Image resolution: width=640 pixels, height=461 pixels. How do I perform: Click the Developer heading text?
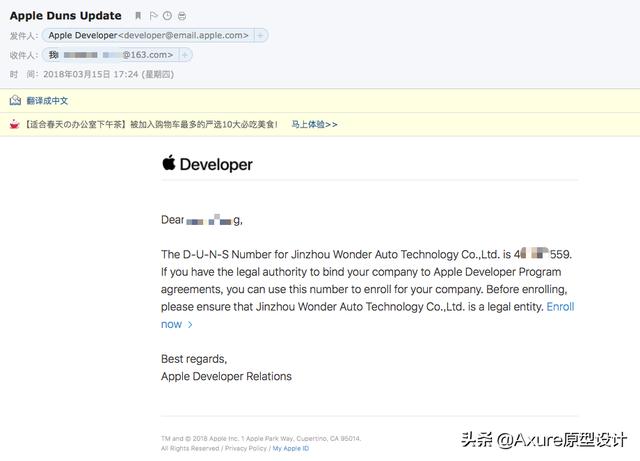tap(216, 165)
